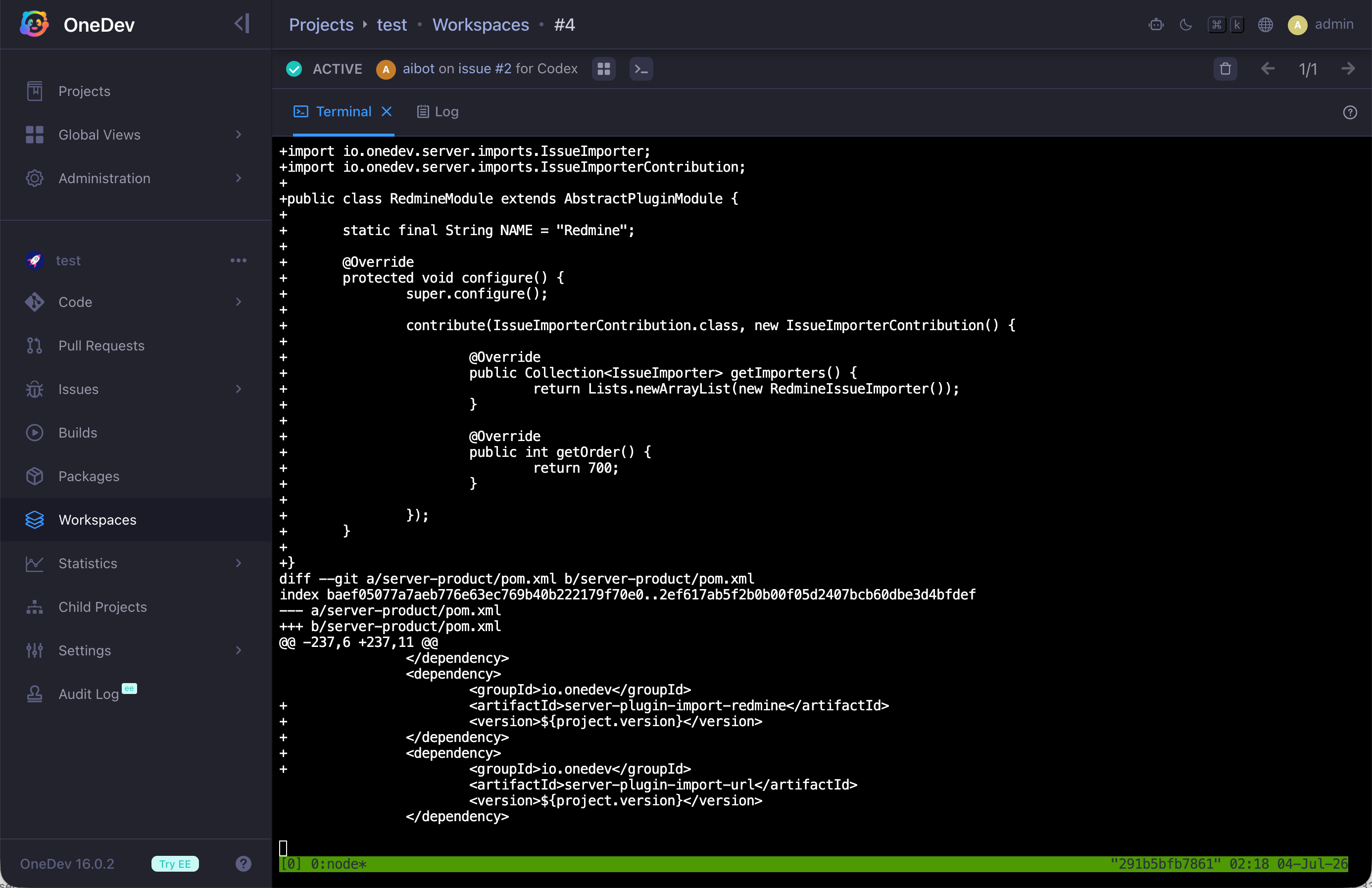1372x888 pixels.
Task: Click the terminal help question icon
Action: pos(1350,112)
